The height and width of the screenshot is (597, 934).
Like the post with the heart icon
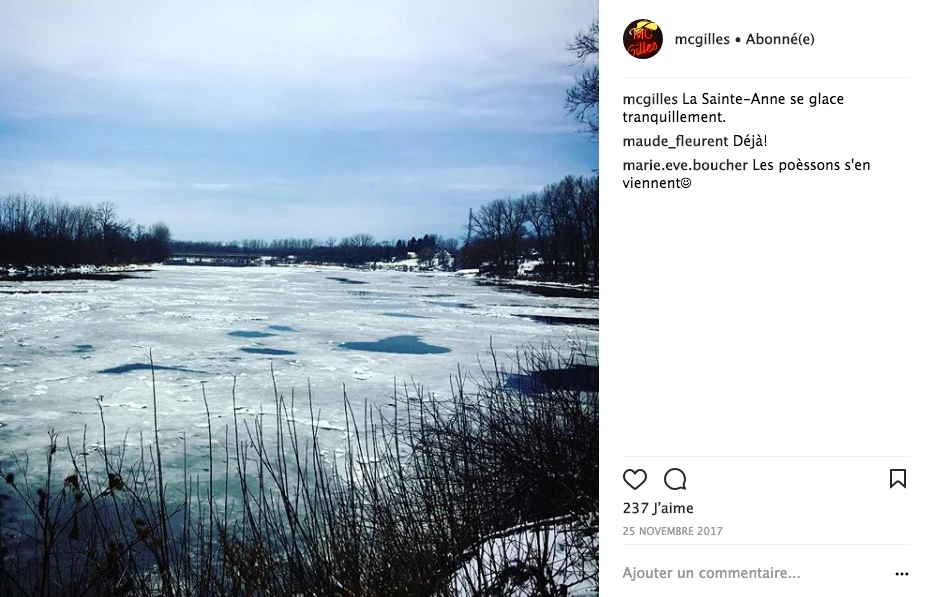(x=634, y=479)
